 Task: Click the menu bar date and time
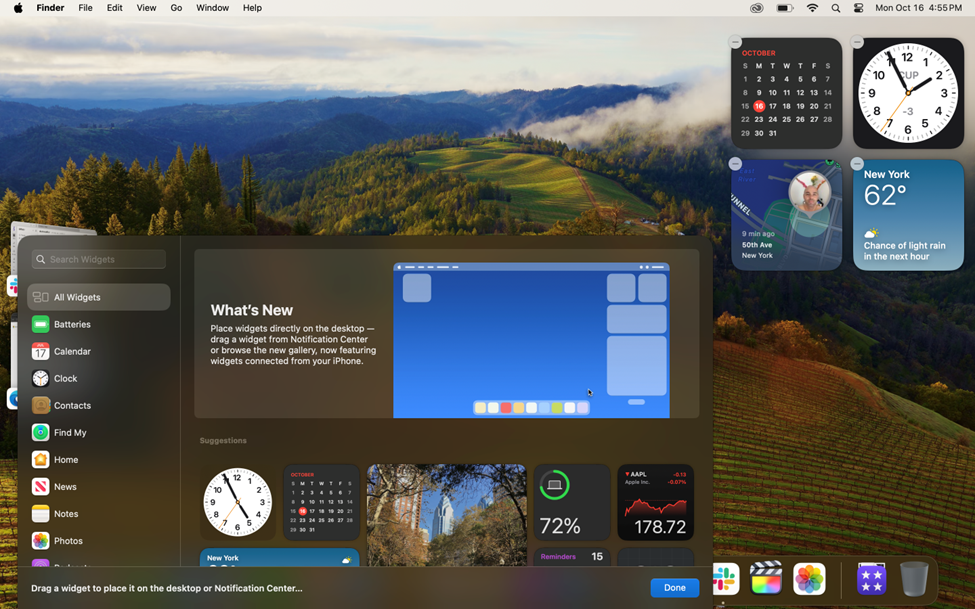[x=918, y=8]
